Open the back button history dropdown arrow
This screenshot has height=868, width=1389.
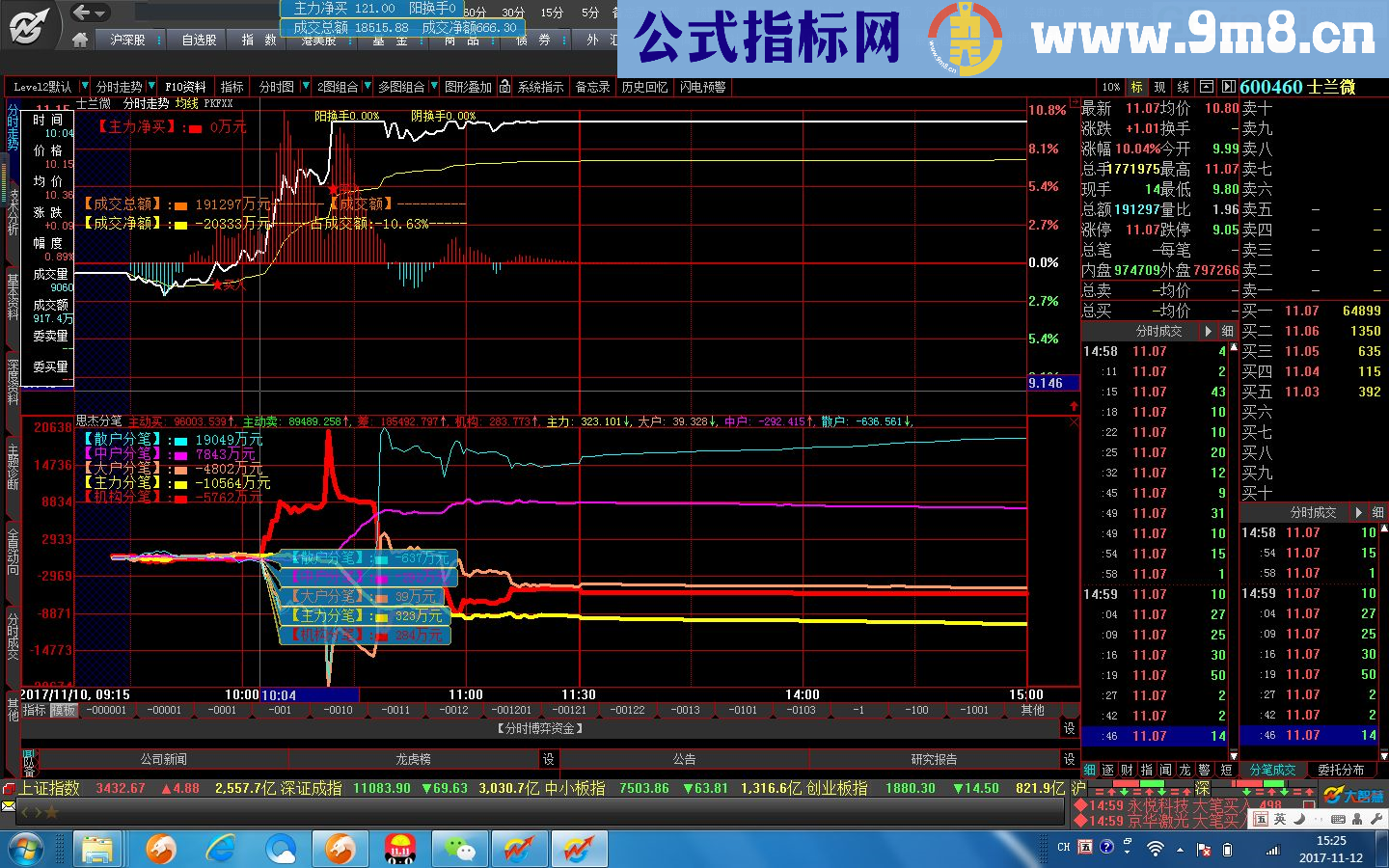(x=101, y=13)
